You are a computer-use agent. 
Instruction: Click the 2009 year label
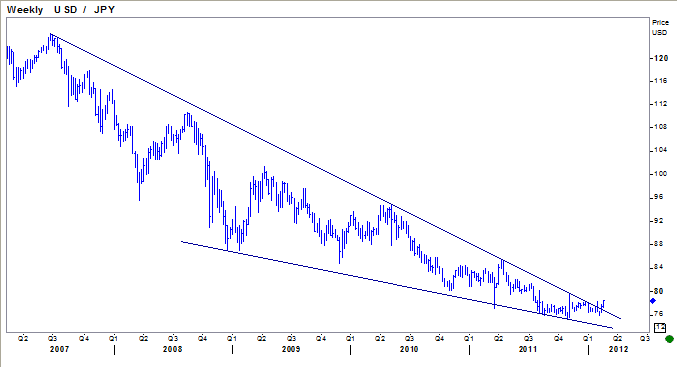(291, 349)
